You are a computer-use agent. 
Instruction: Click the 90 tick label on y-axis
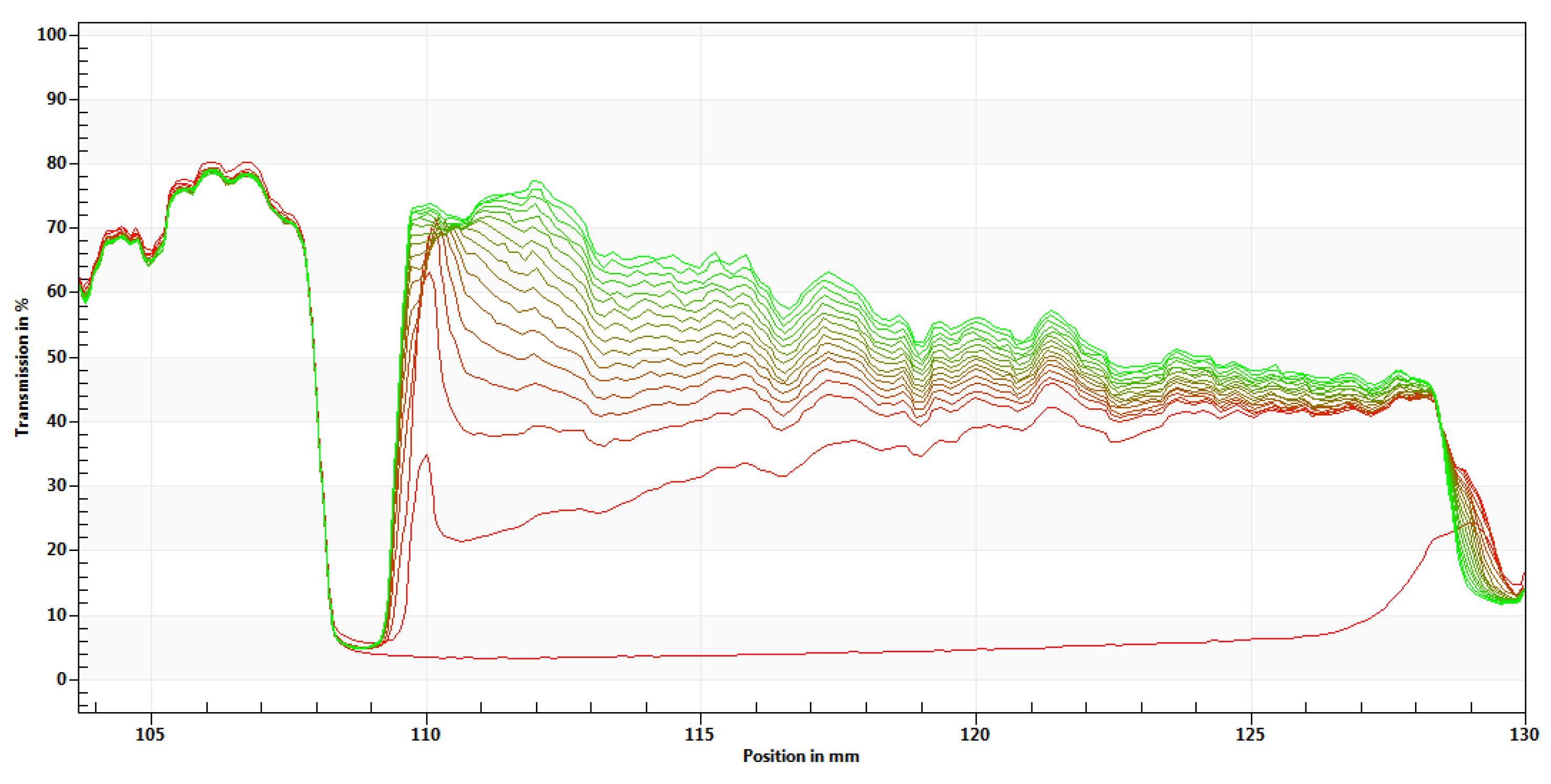click(57, 99)
